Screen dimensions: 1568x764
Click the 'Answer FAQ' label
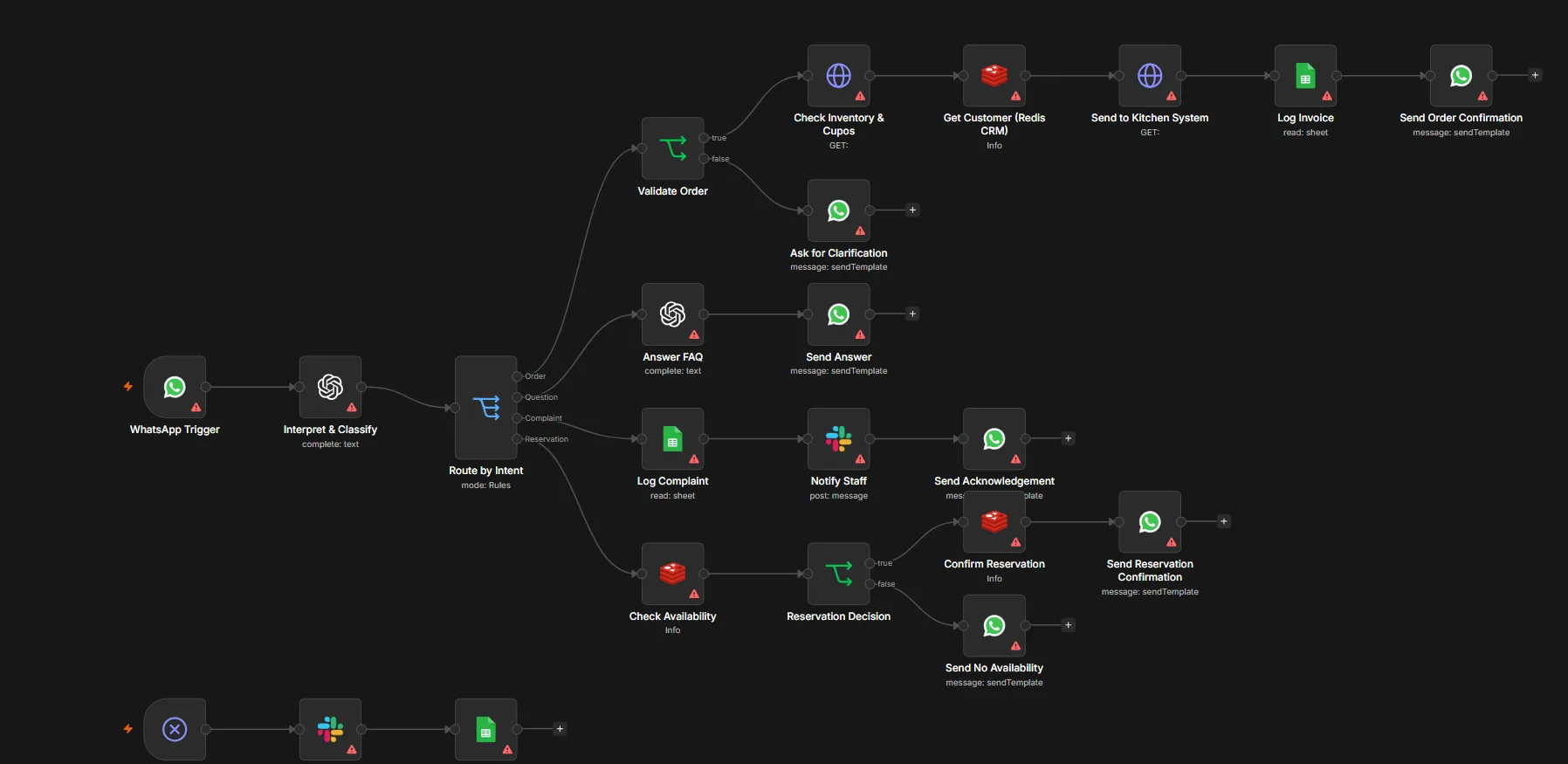[x=672, y=357]
